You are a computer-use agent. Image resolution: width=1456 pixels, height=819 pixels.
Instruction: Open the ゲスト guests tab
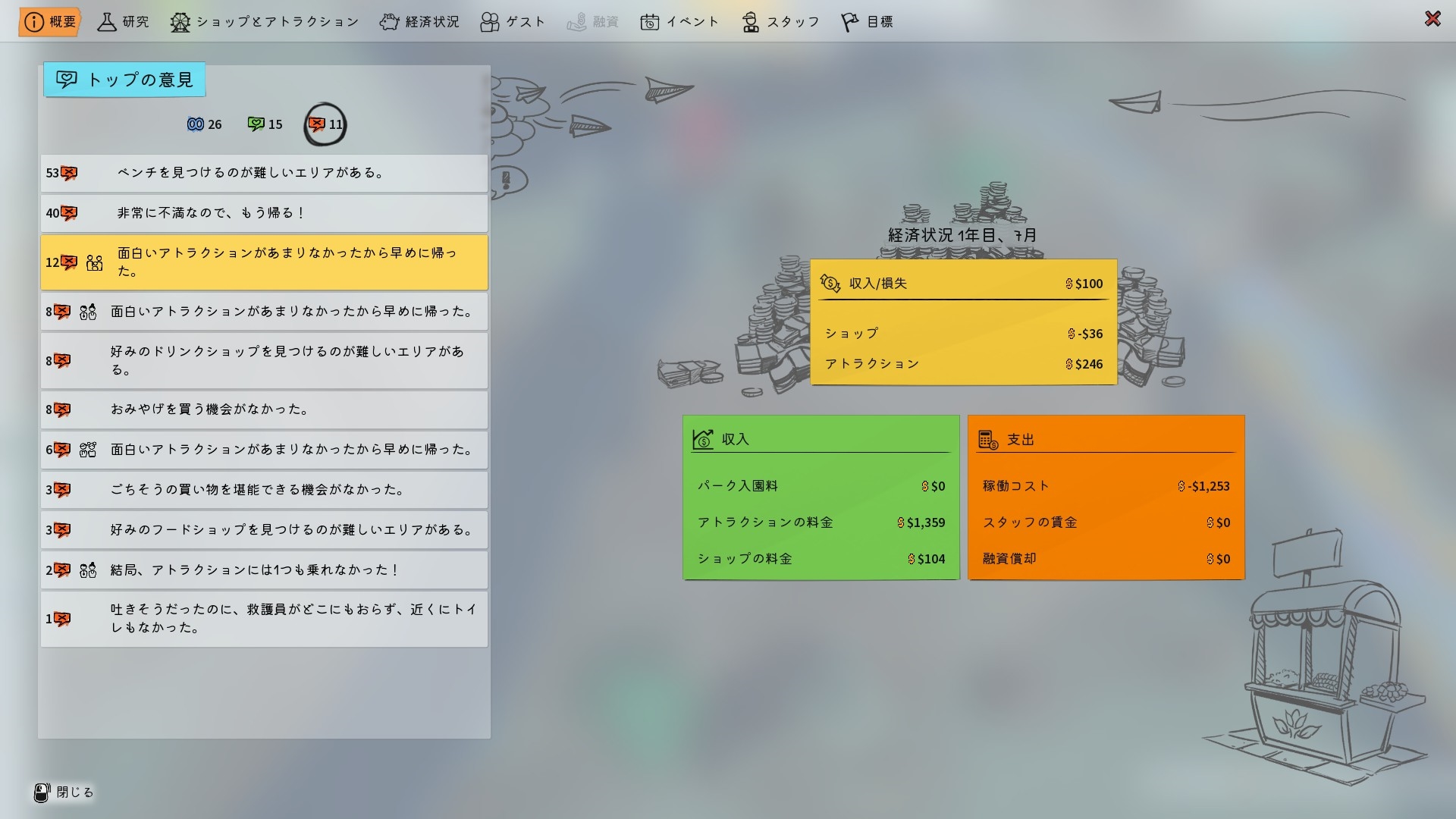[513, 22]
